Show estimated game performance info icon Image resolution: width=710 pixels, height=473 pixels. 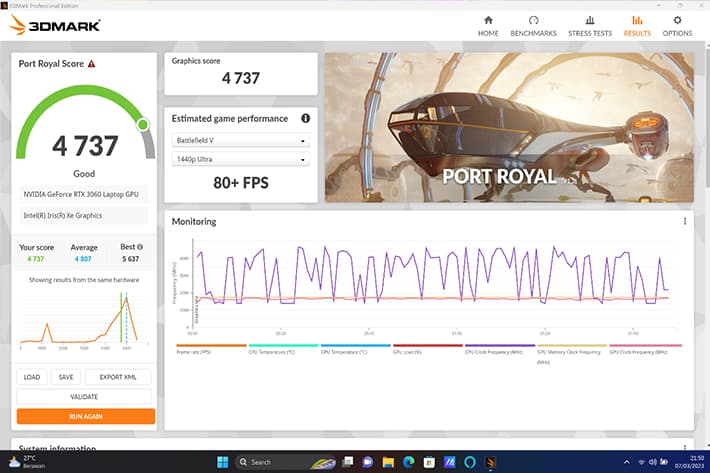(x=306, y=118)
